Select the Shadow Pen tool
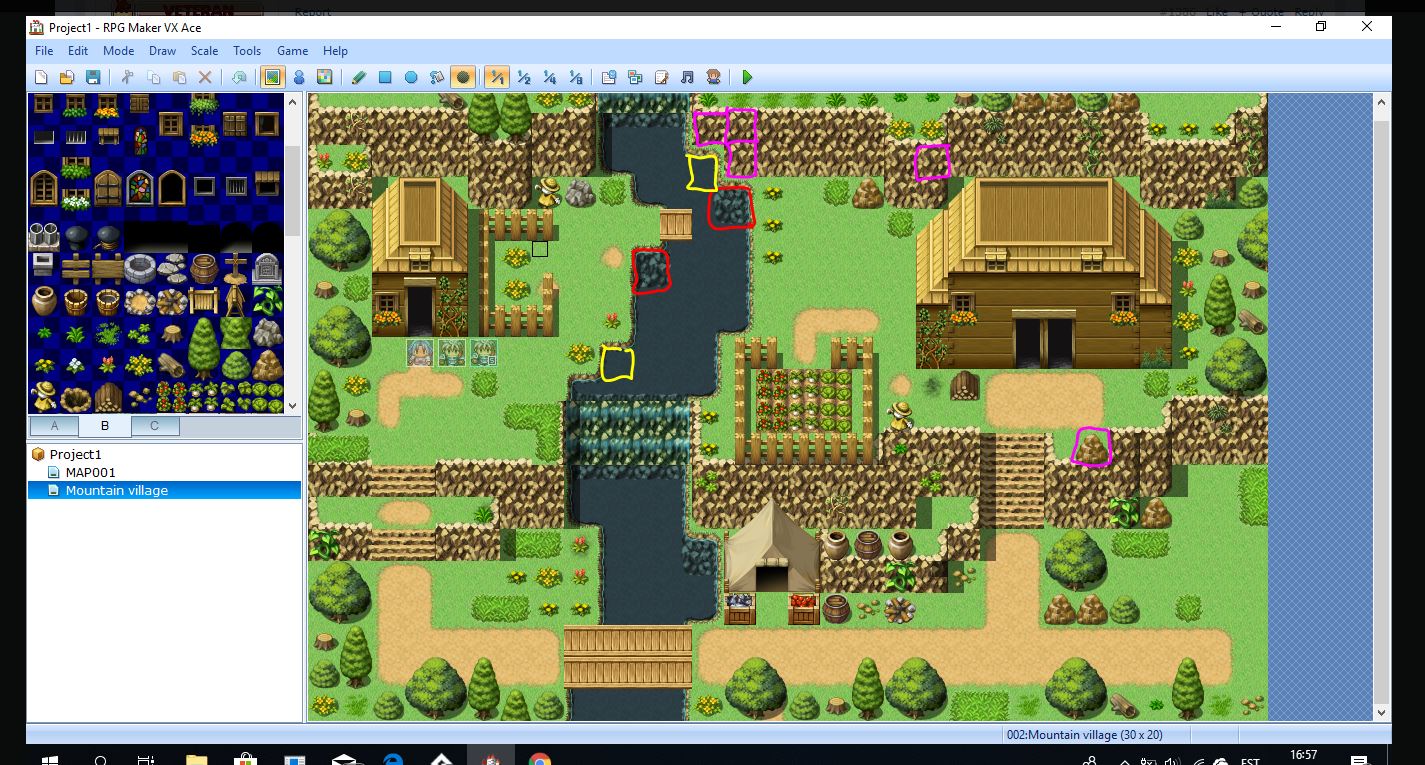 [x=463, y=77]
